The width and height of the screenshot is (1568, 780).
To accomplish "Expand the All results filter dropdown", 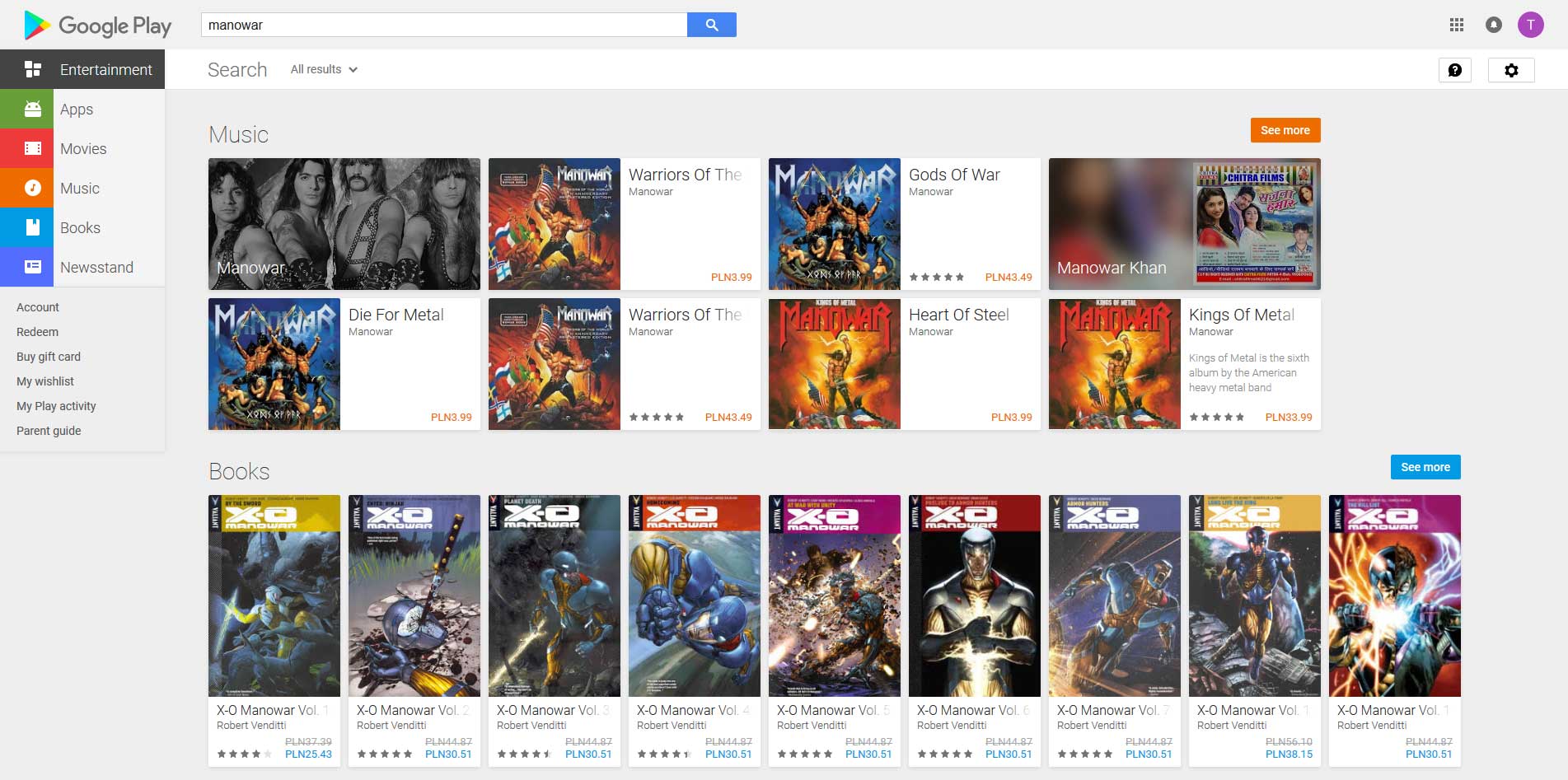I will point(324,69).
